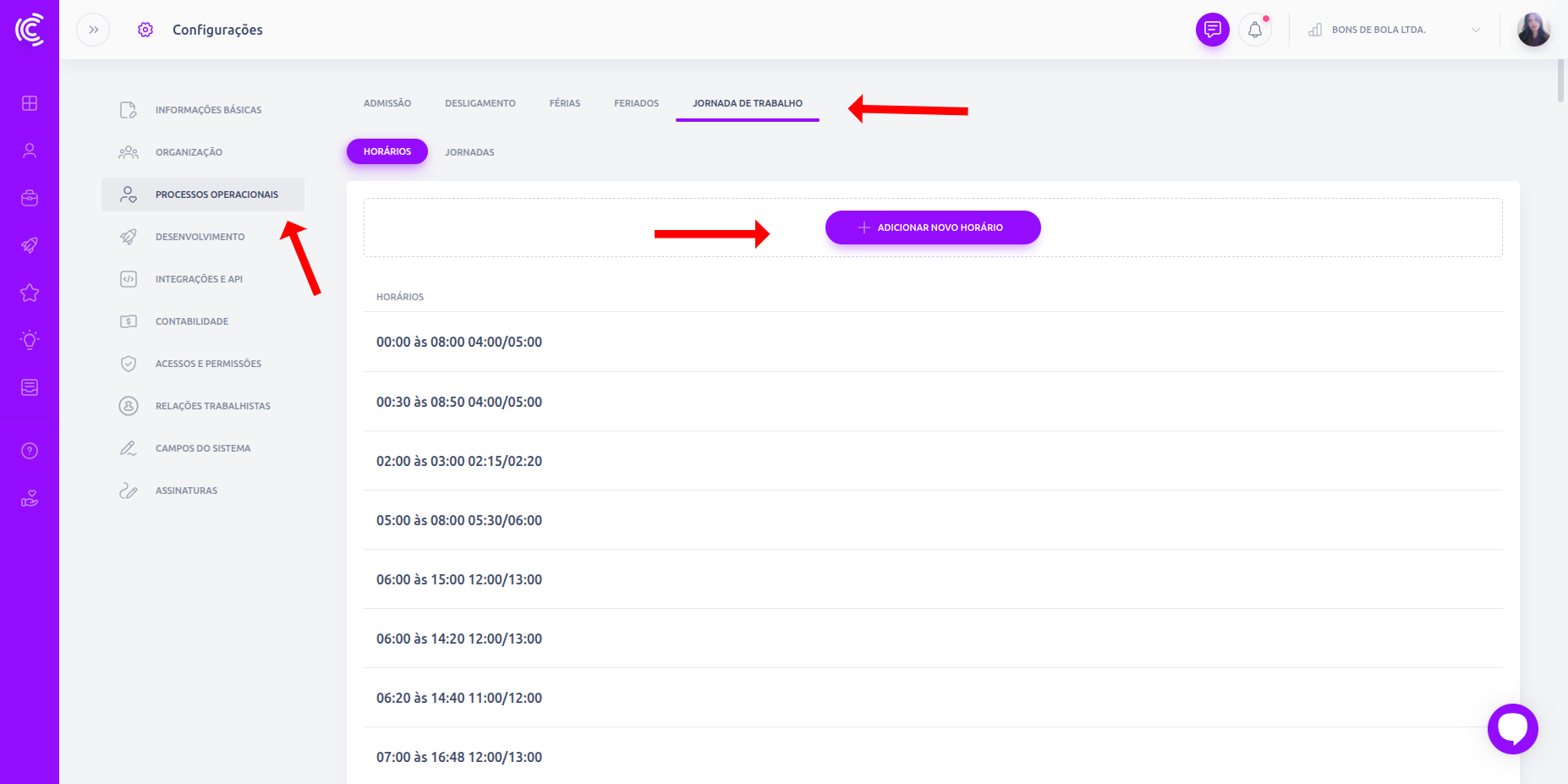
Task: Click the user profile avatar
Action: pos(1532,30)
